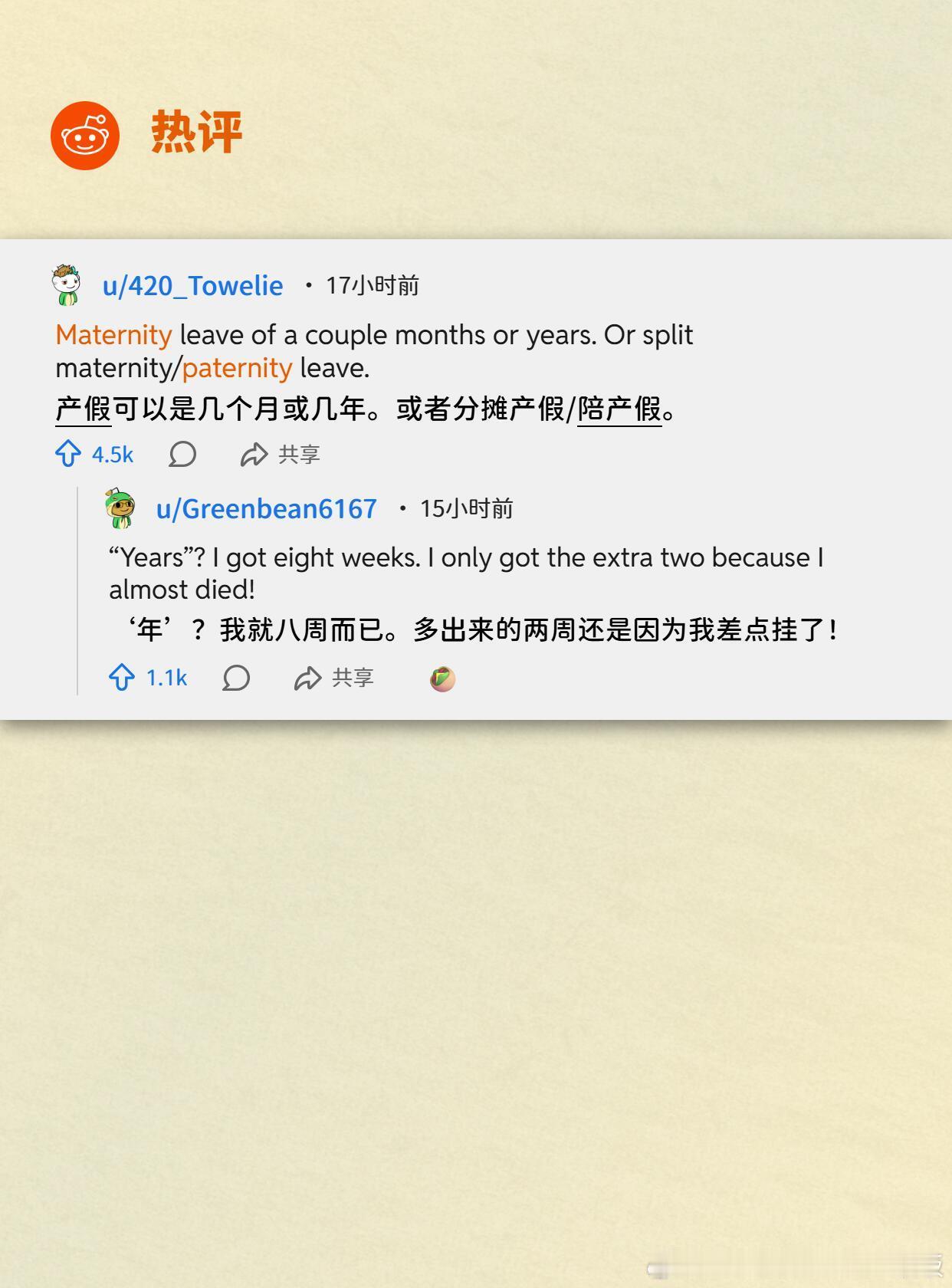Click the award badge on reply
The width and height of the screenshot is (952, 1288).
[x=442, y=678]
